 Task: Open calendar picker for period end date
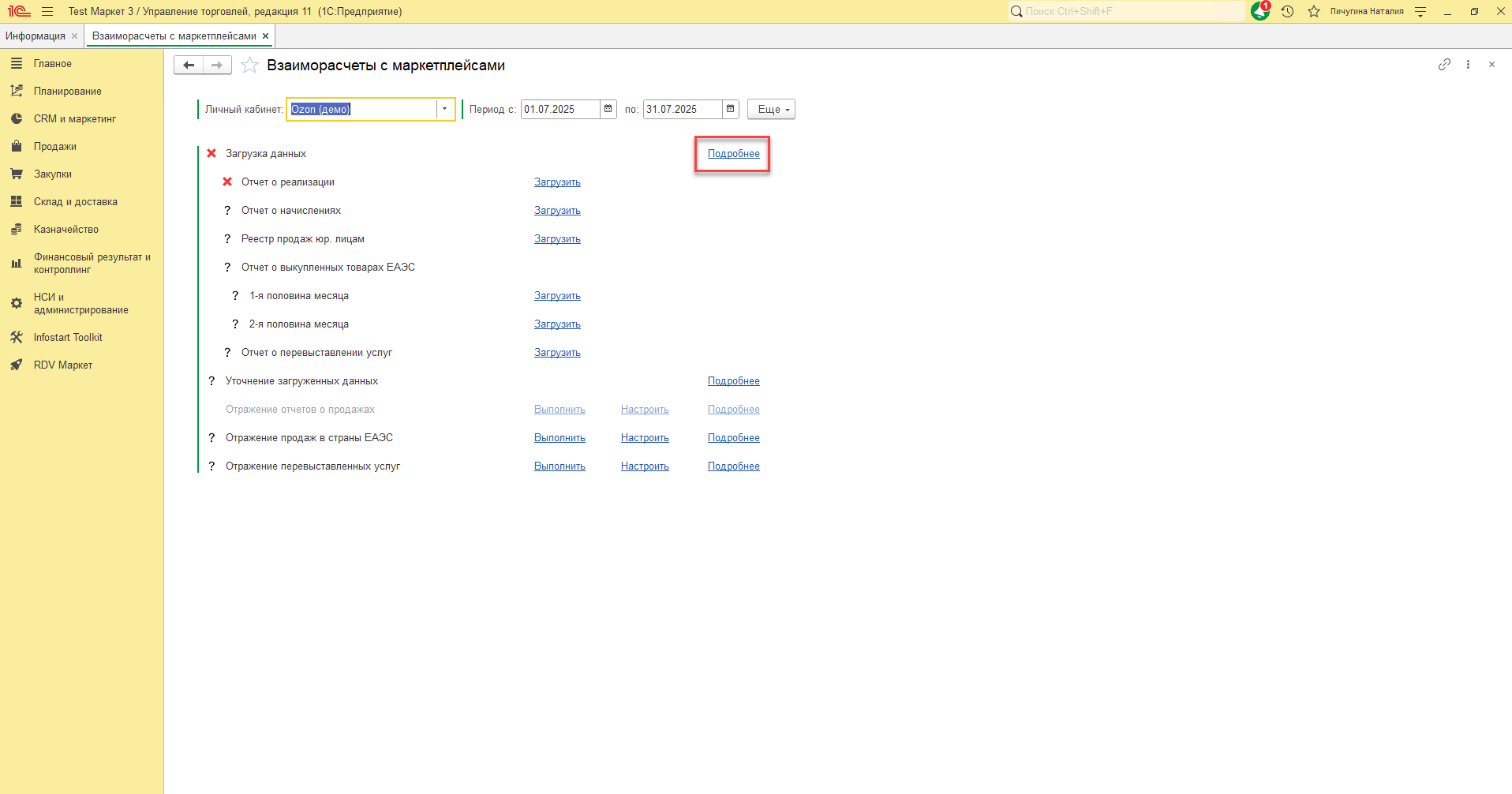coord(731,109)
